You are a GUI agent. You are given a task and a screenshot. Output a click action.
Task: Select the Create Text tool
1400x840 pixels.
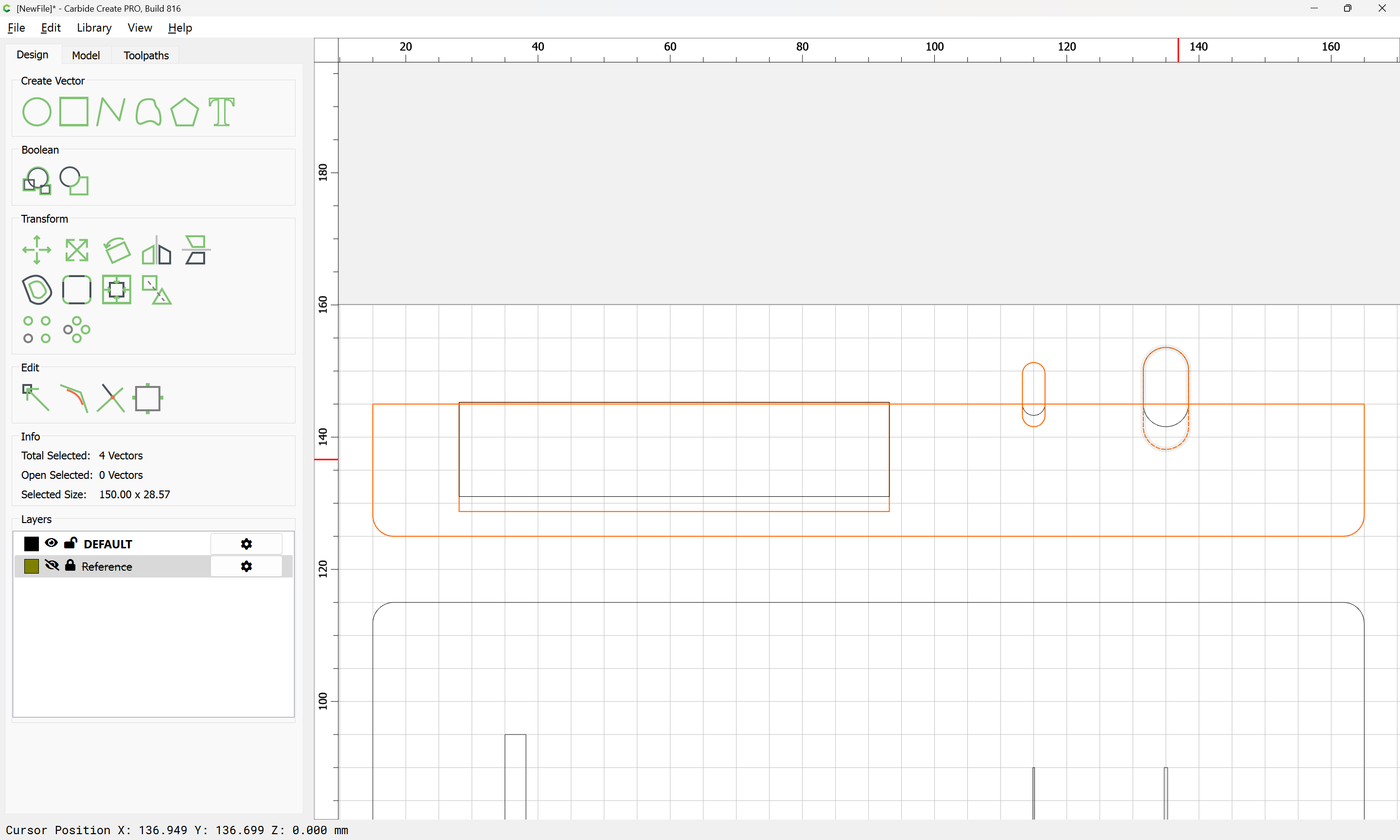(x=221, y=111)
